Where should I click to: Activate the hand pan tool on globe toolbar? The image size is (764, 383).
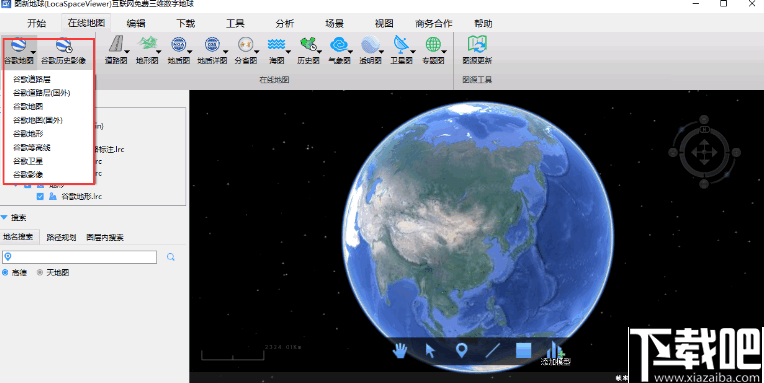click(400, 350)
